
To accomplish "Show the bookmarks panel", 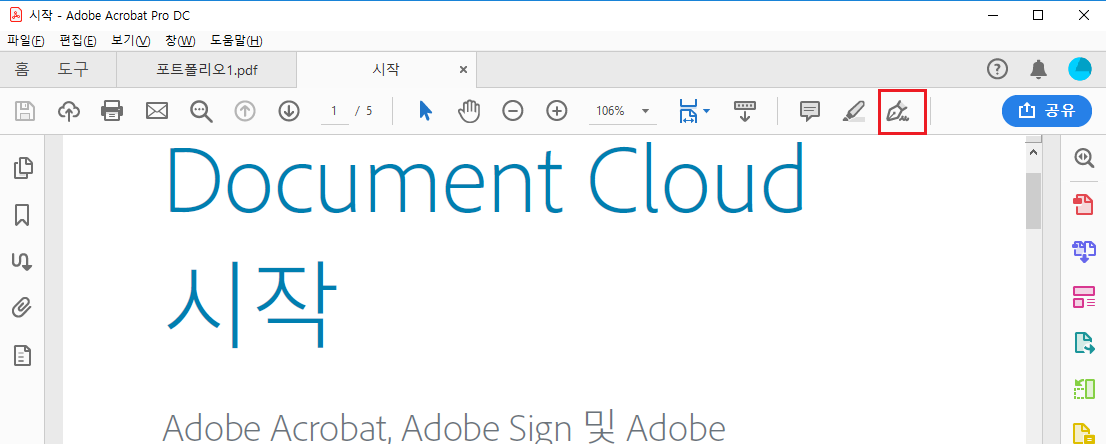I will point(22,215).
